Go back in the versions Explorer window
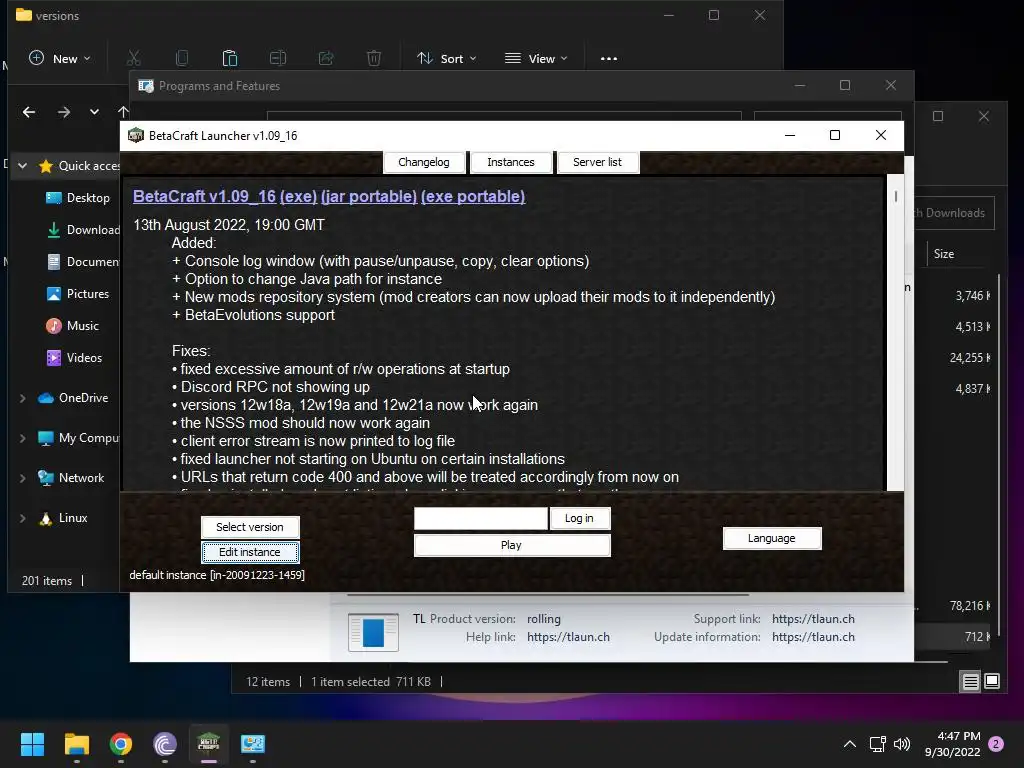The height and width of the screenshot is (768, 1024). tap(29, 112)
